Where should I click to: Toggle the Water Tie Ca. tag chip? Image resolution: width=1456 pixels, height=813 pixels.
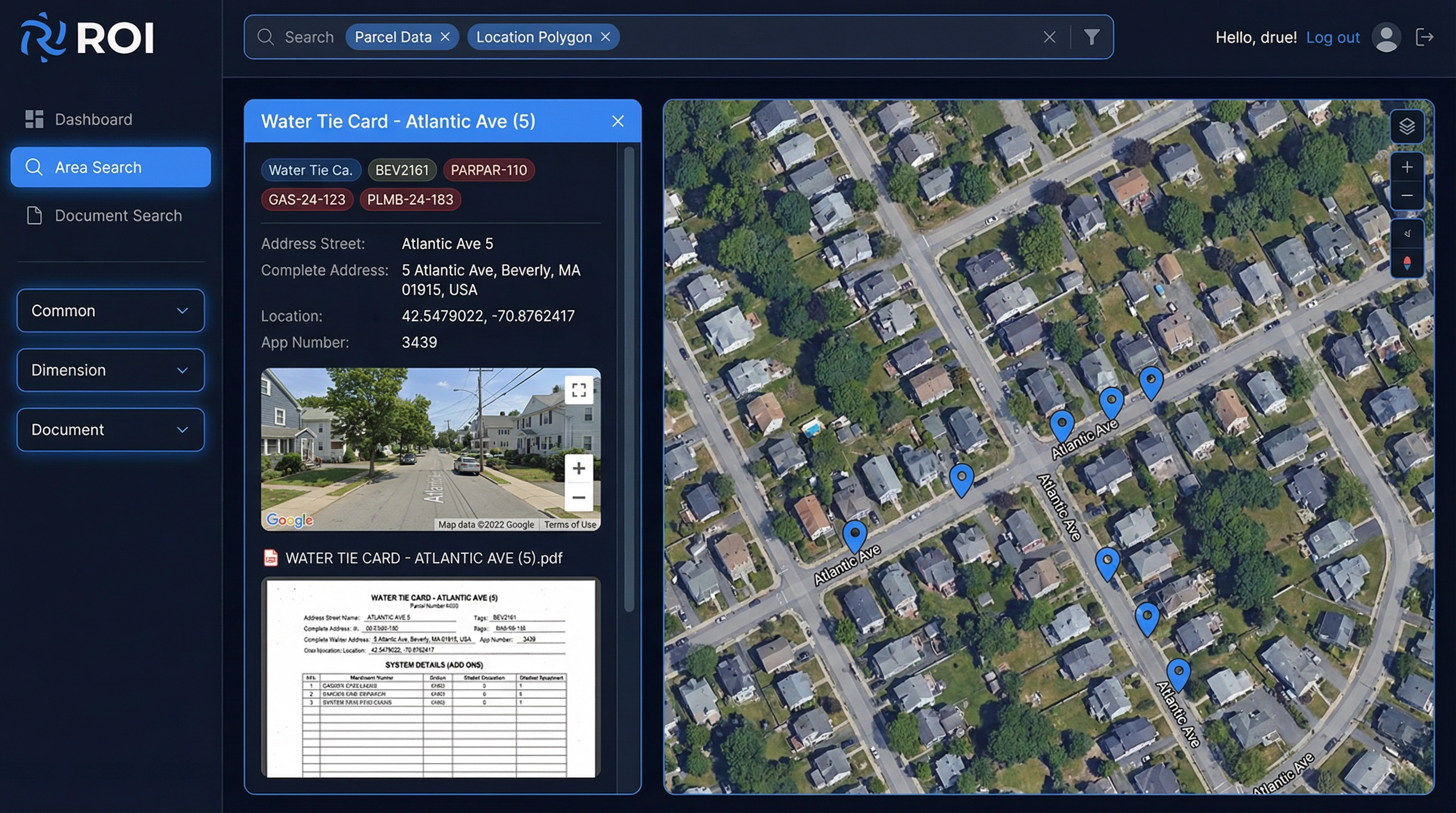311,169
